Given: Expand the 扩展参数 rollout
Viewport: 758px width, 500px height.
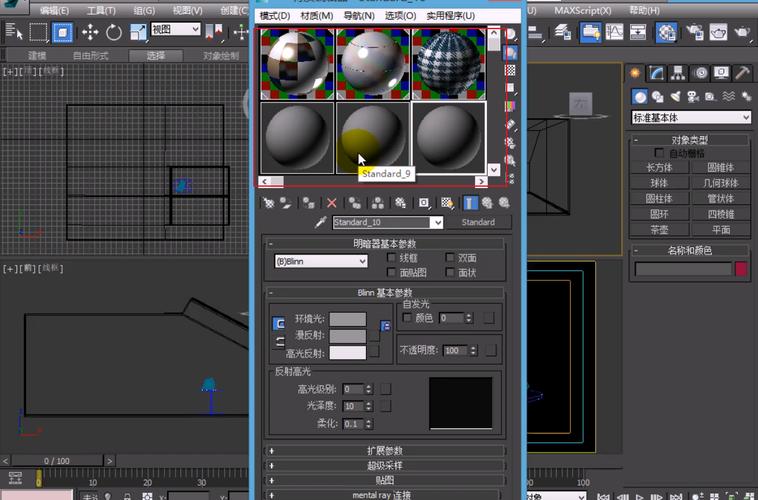Looking at the screenshot, I should [386, 451].
